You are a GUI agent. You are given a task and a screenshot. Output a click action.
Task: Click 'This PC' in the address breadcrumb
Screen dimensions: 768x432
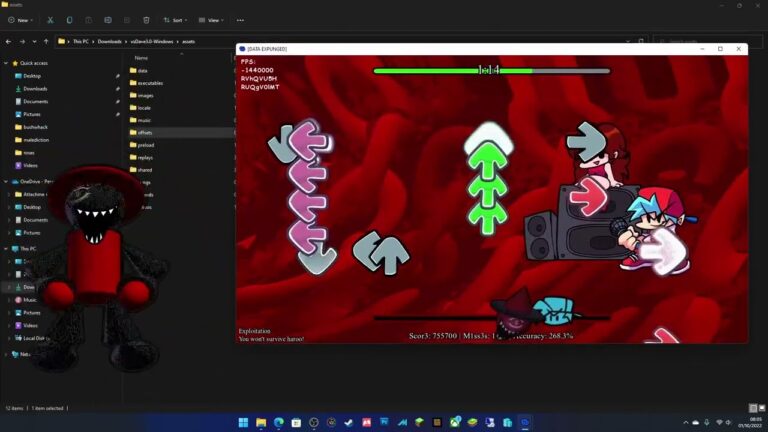[81, 42]
